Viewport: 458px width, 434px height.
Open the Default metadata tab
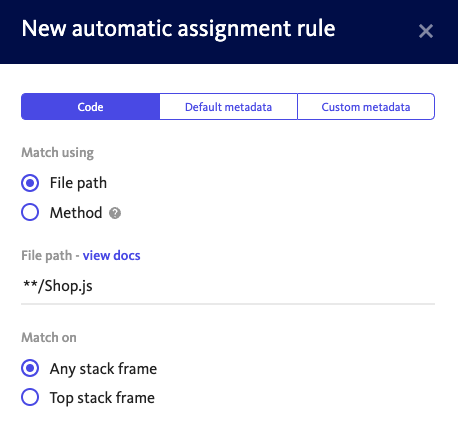click(228, 107)
